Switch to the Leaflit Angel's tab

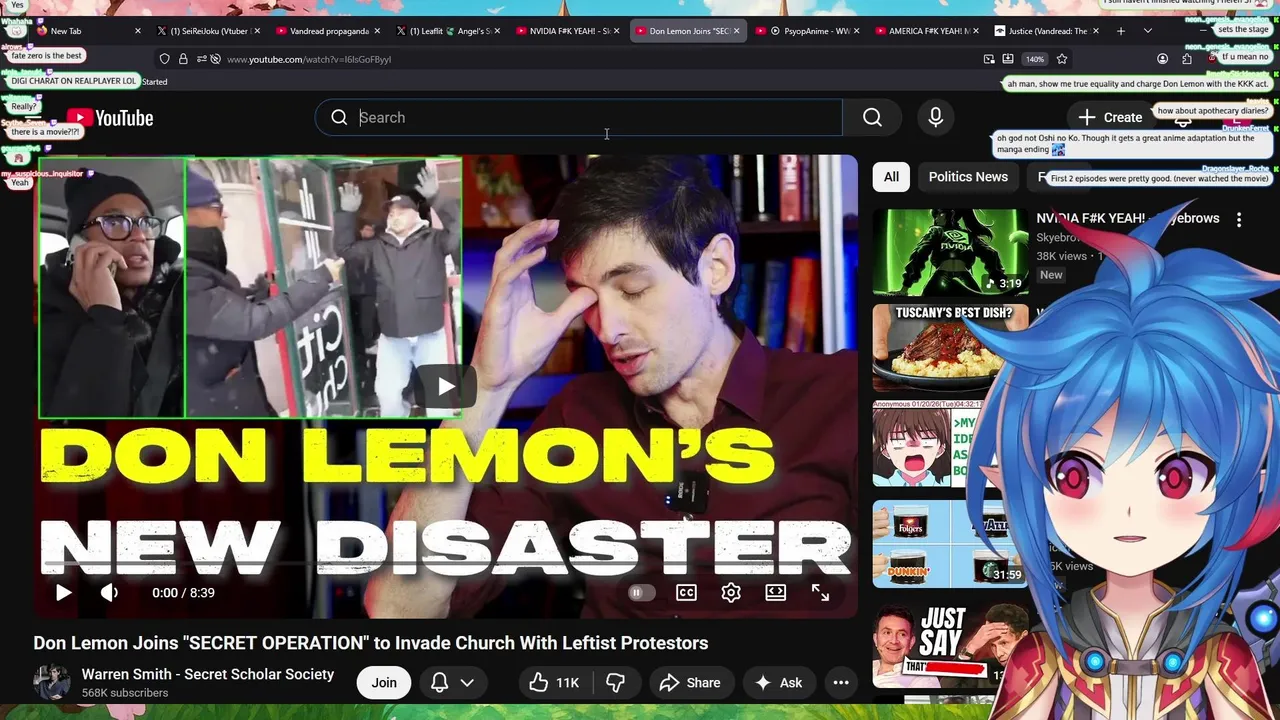tap(447, 31)
